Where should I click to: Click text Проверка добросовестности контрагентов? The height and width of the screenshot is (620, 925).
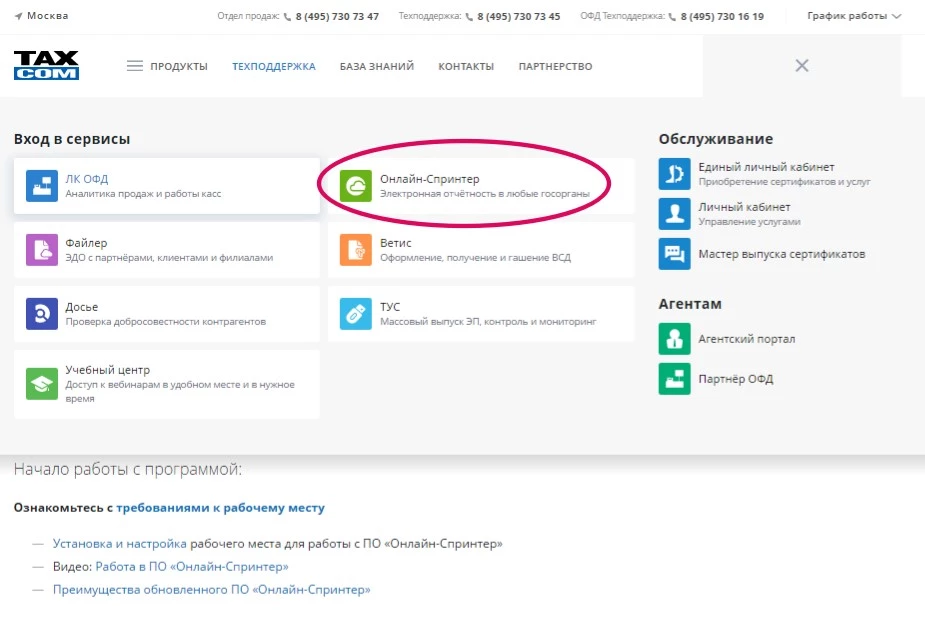[166, 322]
